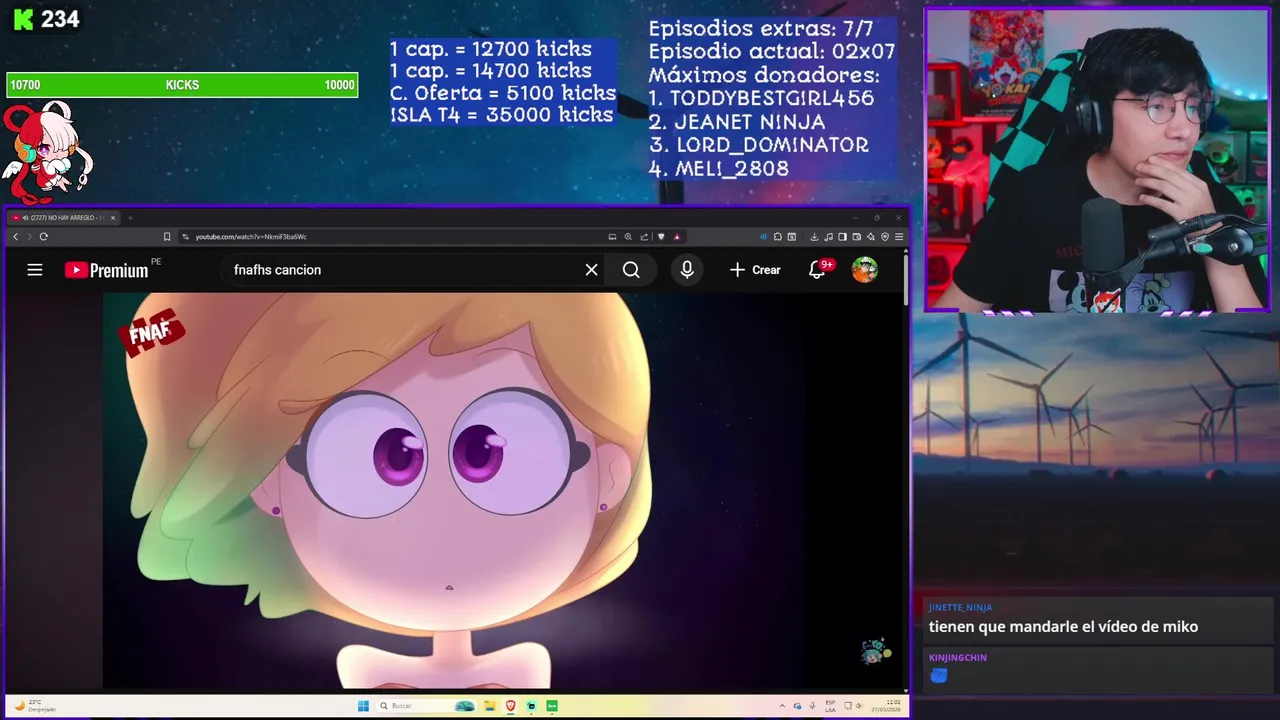The height and width of the screenshot is (720, 1280).
Task: Share this page via address bar icon
Action: pyautogui.click(x=644, y=237)
